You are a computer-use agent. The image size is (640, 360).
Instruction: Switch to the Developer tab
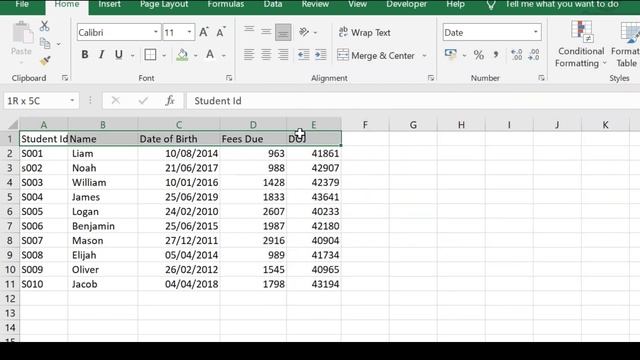coord(407,4)
